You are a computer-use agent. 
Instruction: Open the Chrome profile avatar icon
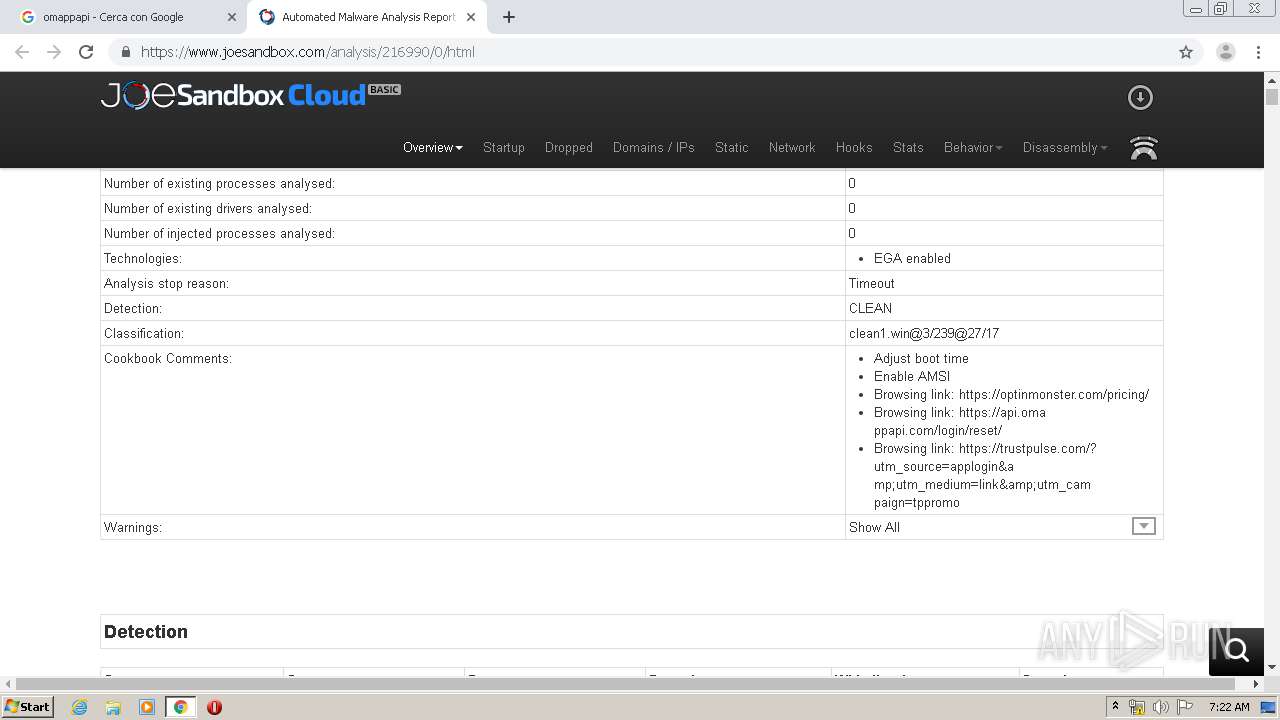click(1226, 52)
